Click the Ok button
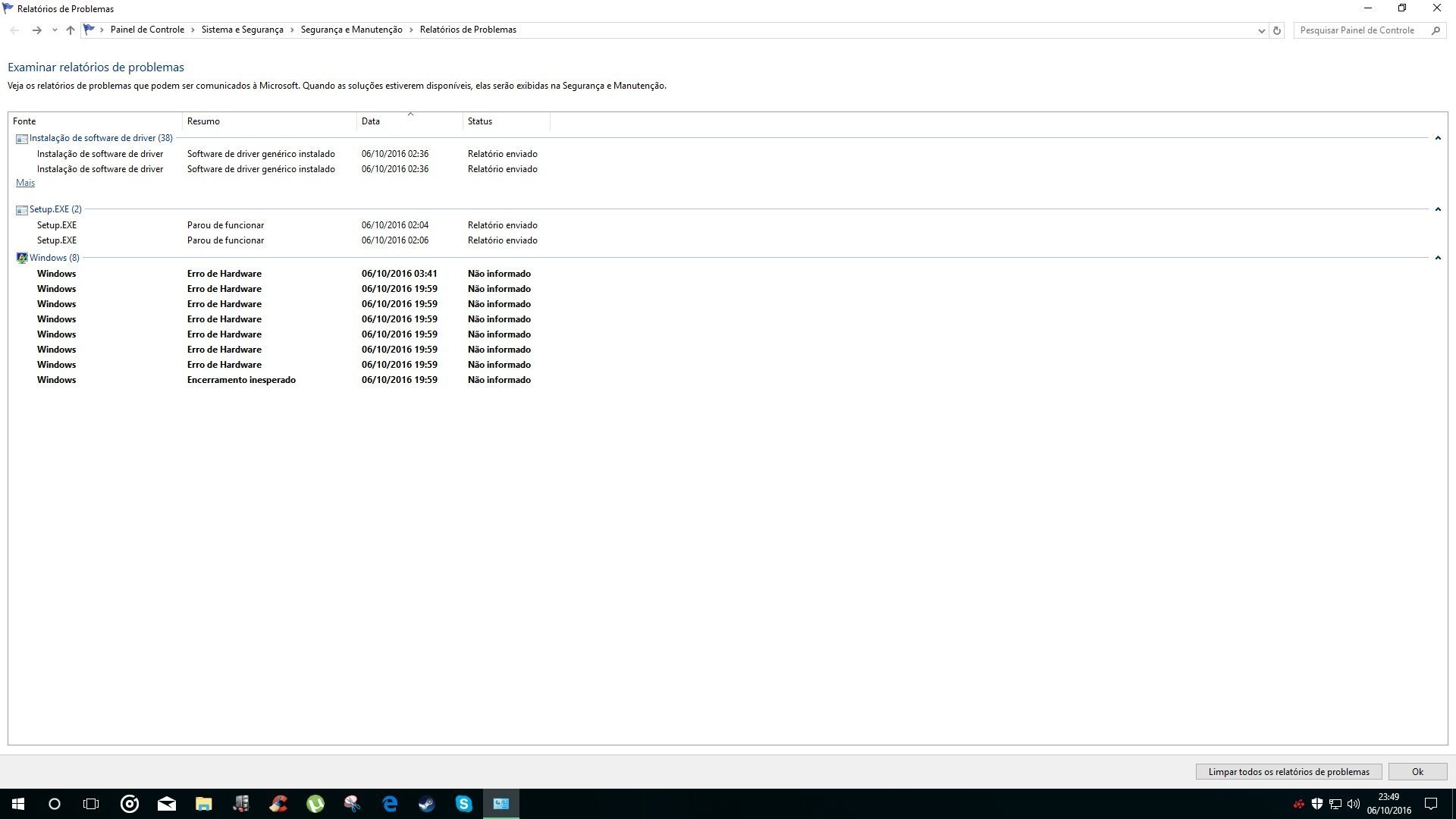 [x=1417, y=772]
